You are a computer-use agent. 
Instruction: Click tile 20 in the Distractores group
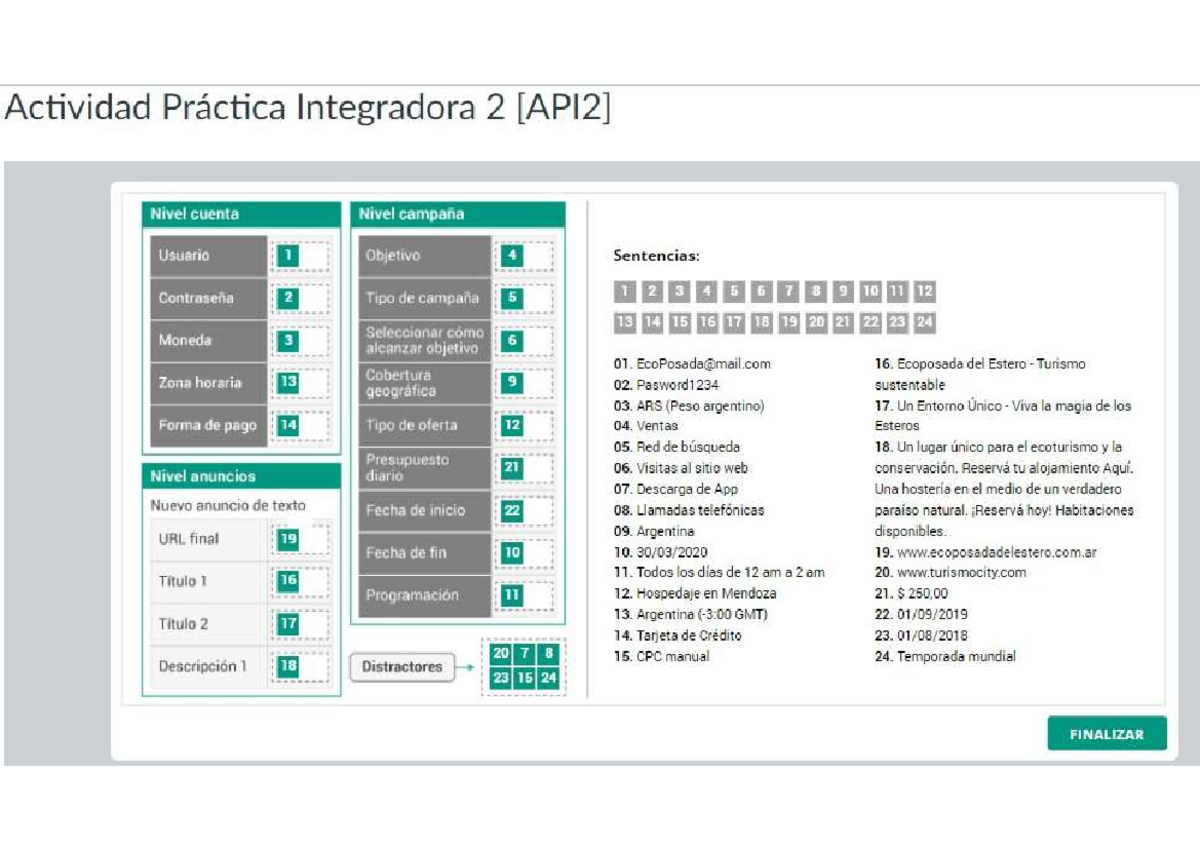[500, 653]
